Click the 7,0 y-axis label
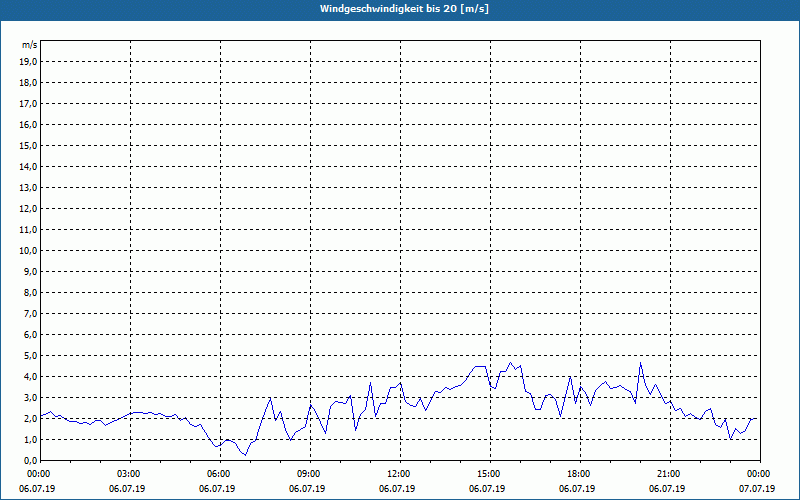Screen dimensions: 800x500 [x=31, y=313]
